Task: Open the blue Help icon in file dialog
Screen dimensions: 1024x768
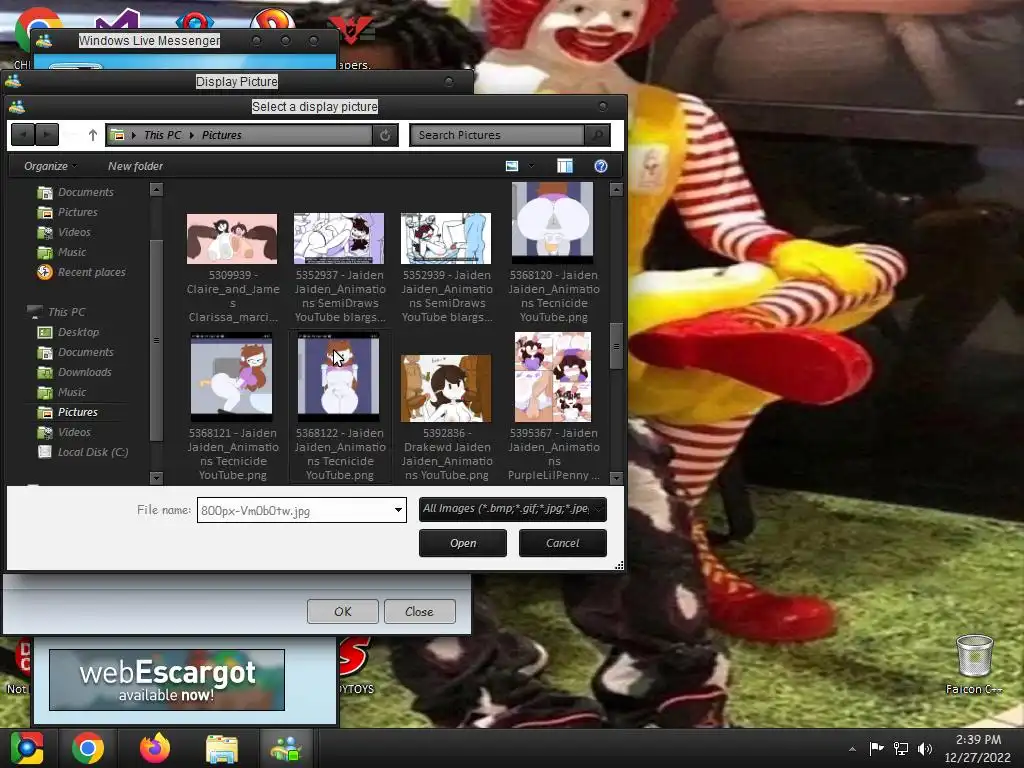Action: (x=601, y=166)
